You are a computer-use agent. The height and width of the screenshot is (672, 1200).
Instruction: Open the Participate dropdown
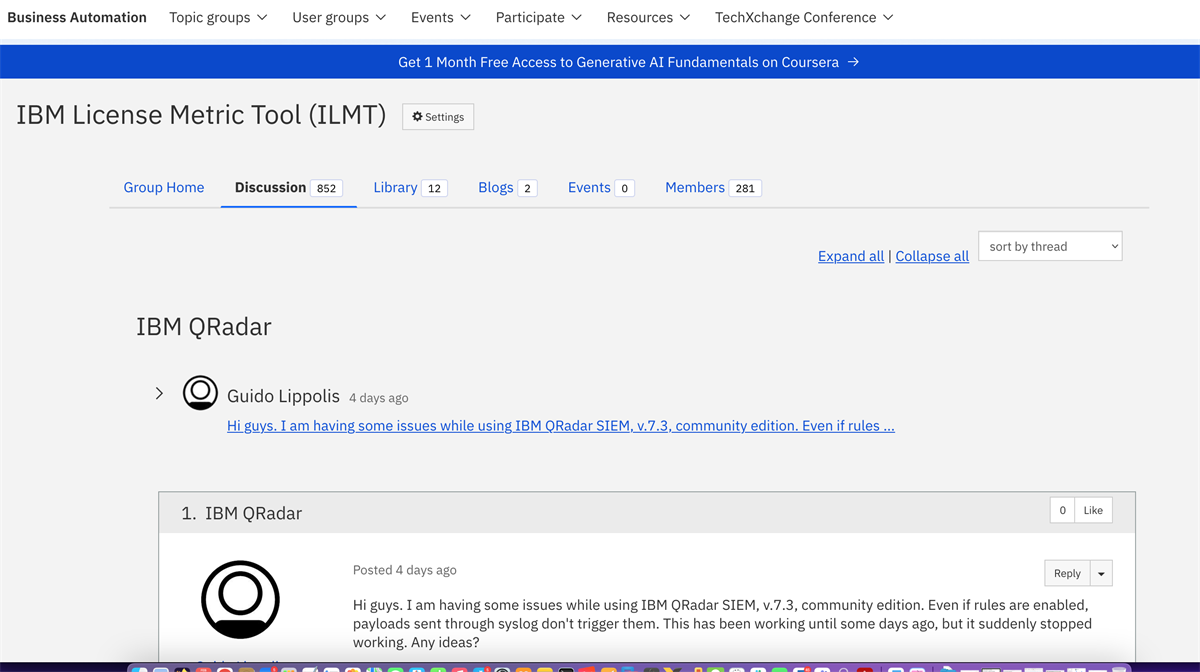coord(538,17)
